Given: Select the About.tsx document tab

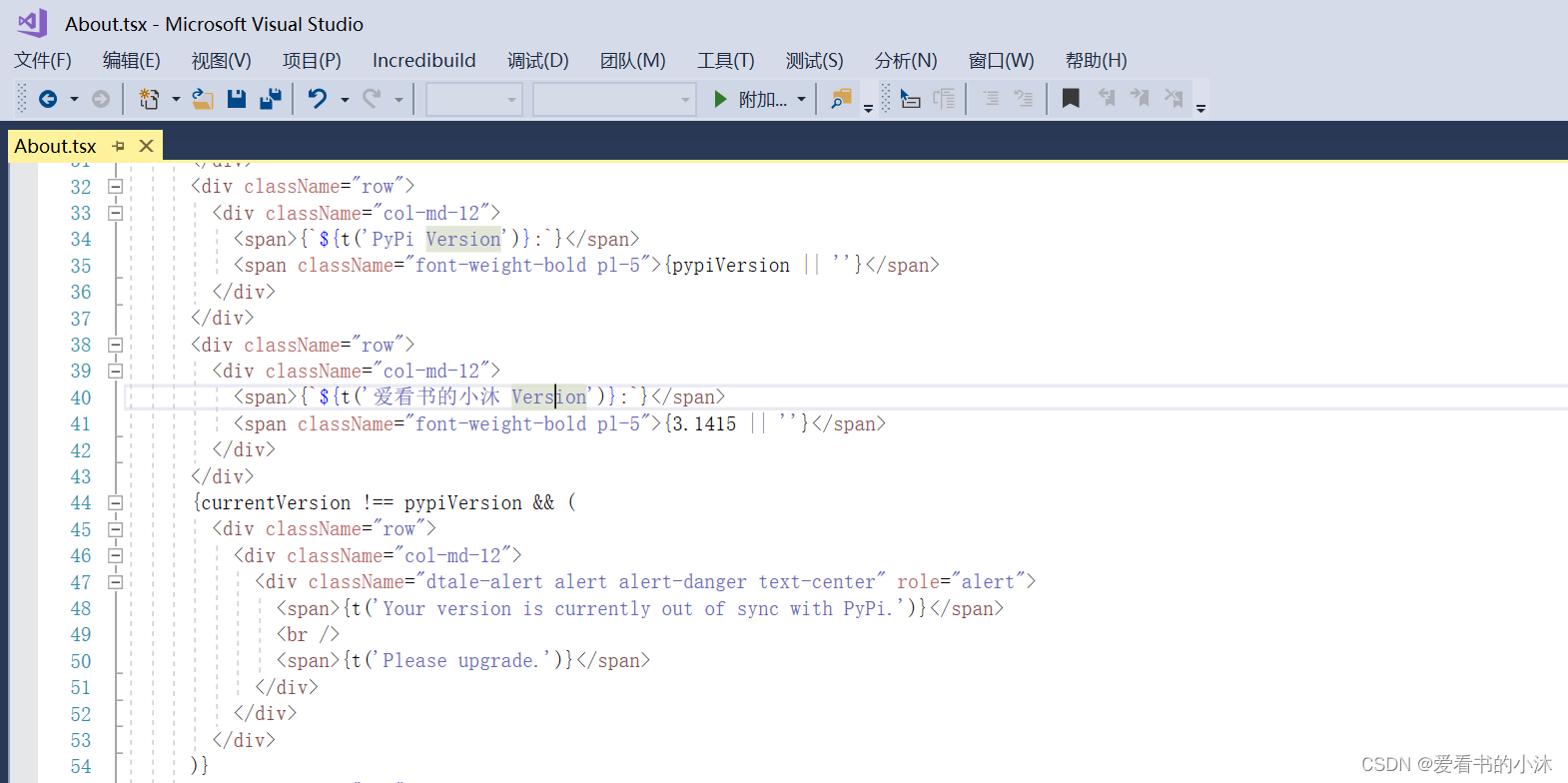Looking at the screenshot, I should click(x=56, y=146).
